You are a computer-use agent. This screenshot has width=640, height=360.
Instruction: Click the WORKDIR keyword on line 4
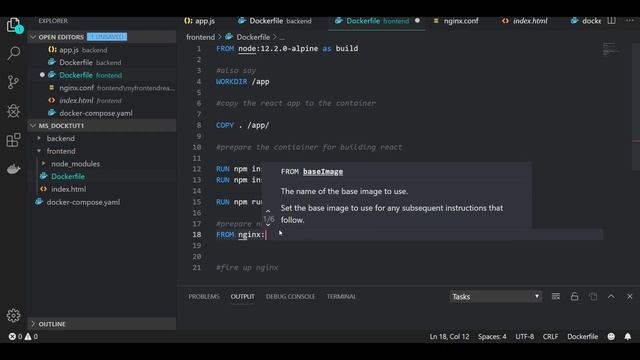tap(231, 82)
